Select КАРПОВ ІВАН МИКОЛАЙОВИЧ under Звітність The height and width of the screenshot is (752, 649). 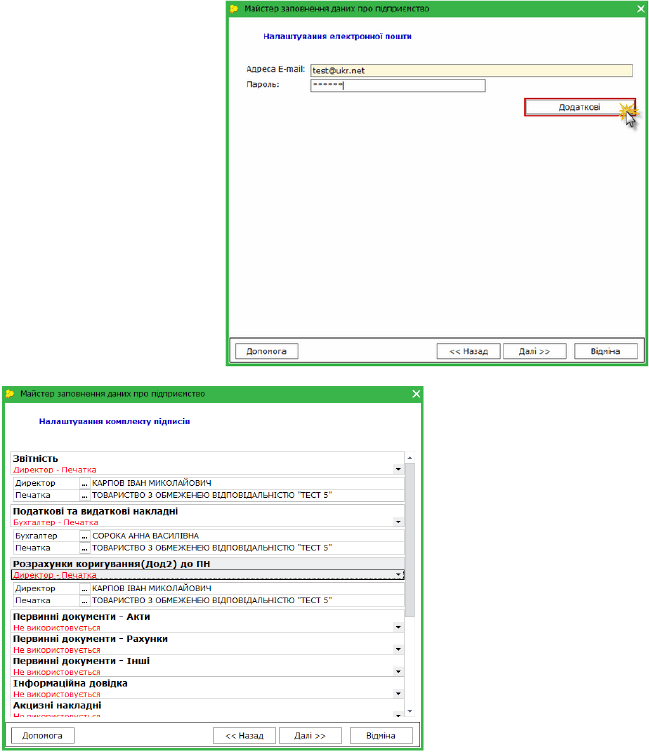click(152, 483)
